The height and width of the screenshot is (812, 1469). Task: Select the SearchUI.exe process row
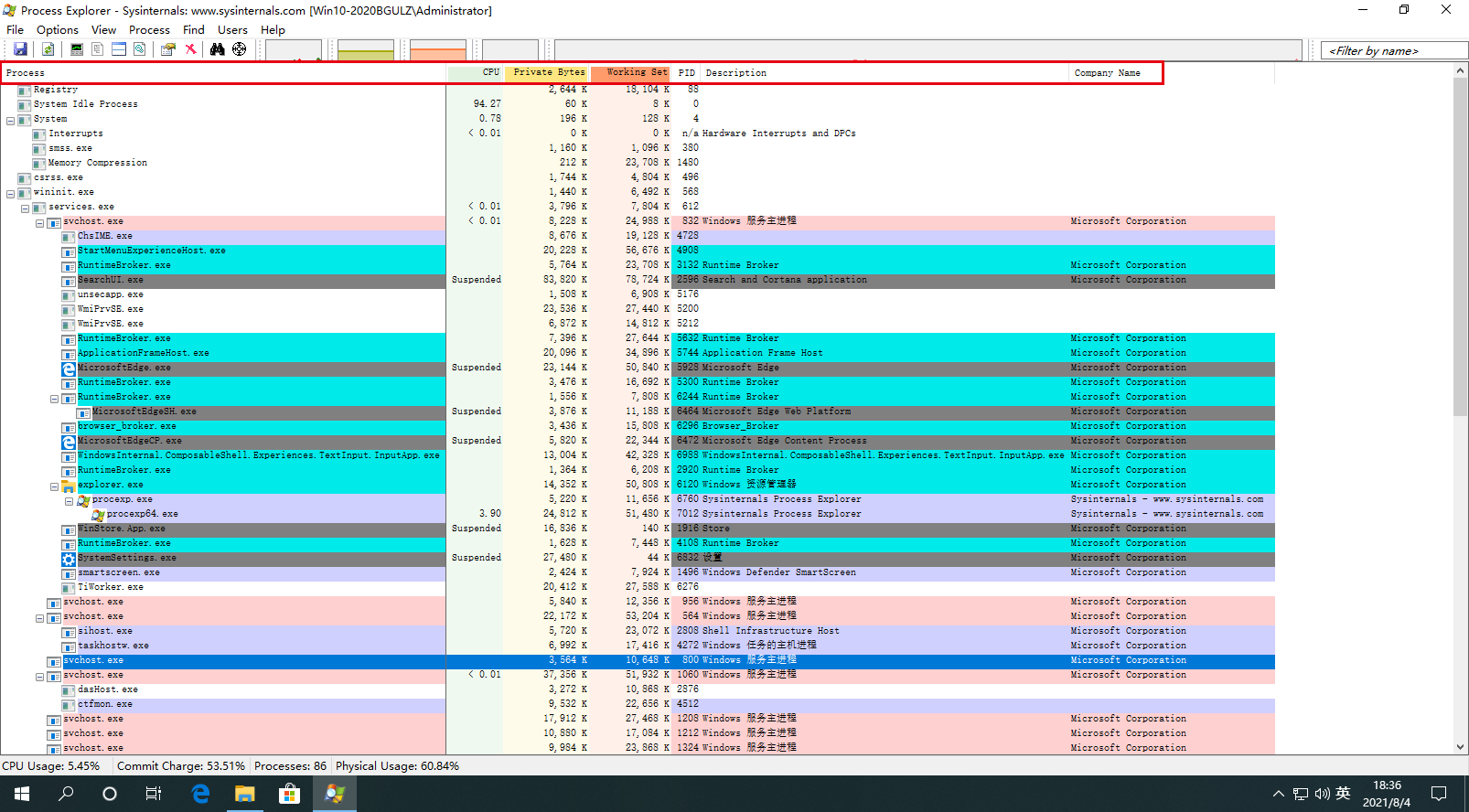click(638, 281)
